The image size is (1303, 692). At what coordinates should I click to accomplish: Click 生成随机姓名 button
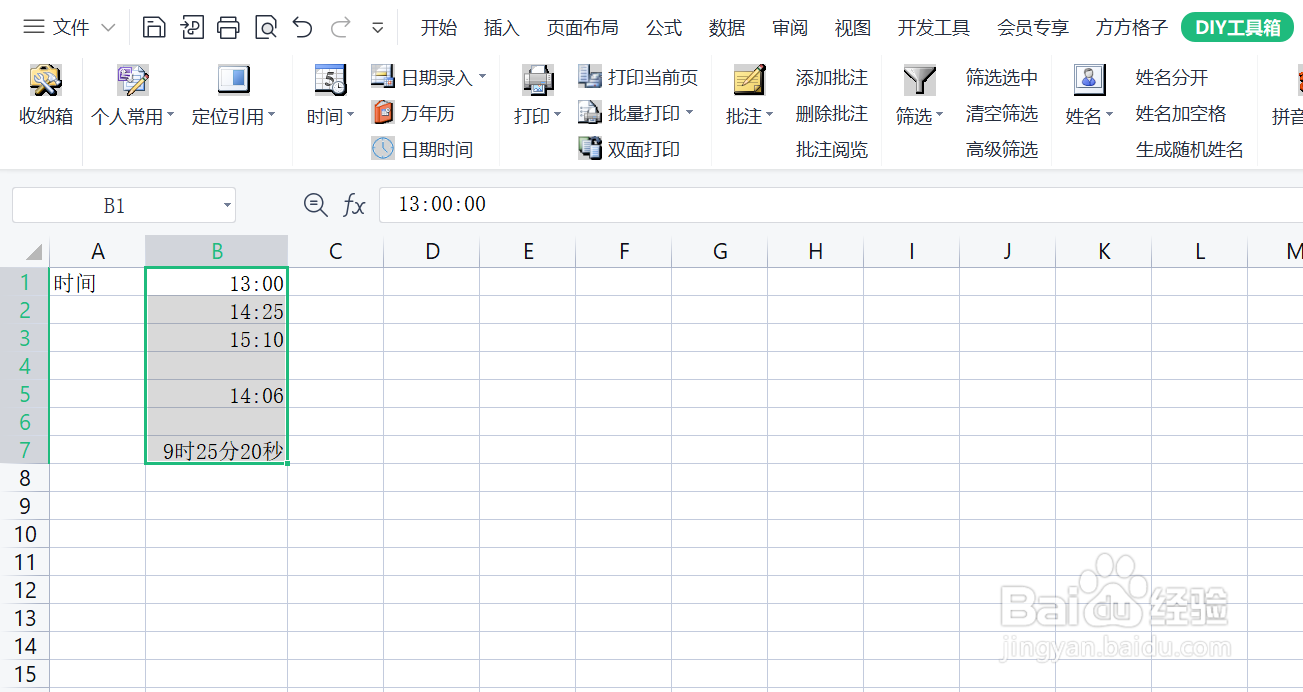tap(1190, 149)
